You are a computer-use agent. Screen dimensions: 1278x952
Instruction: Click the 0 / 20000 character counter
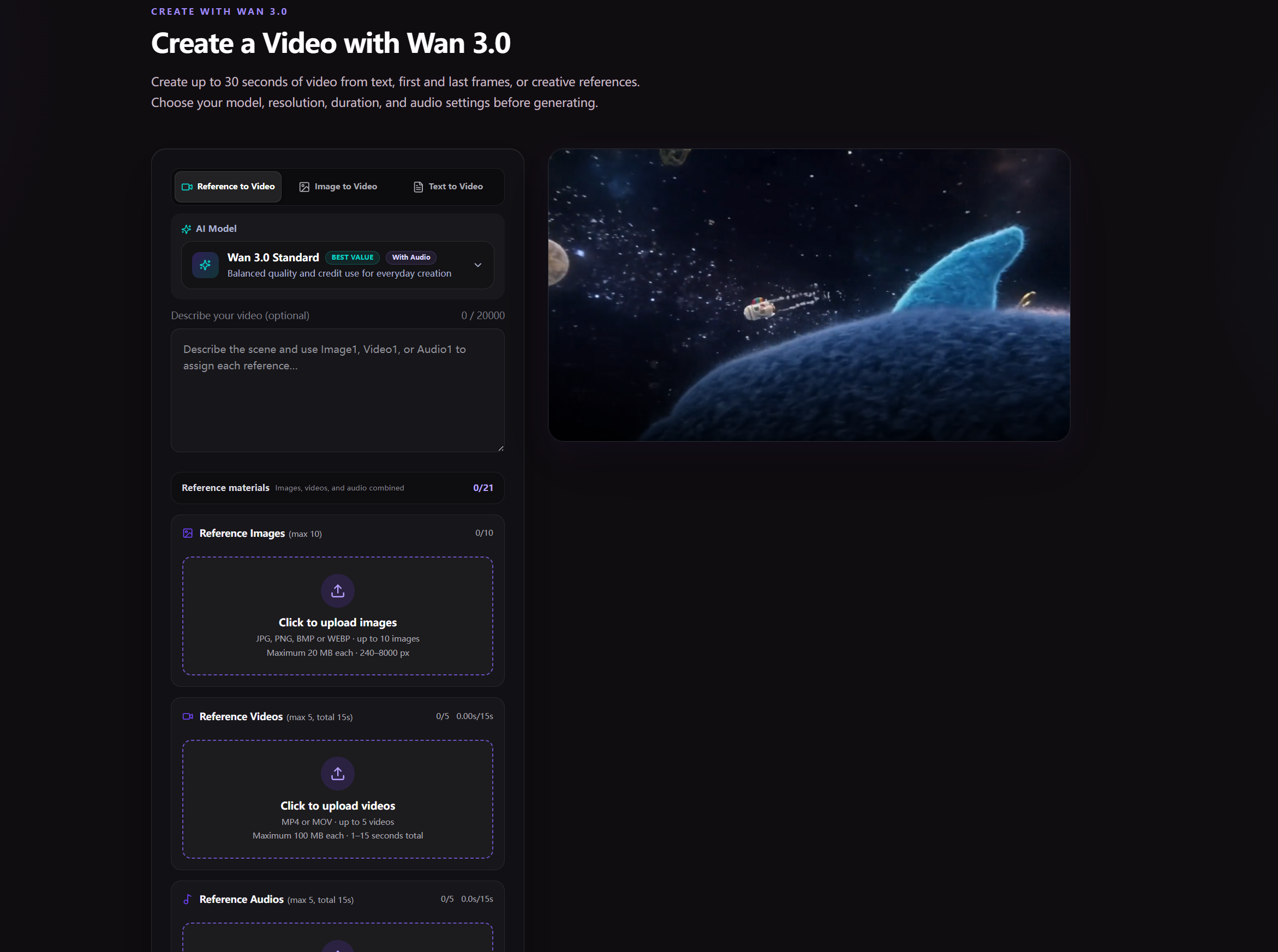pyautogui.click(x=483, y=316)
